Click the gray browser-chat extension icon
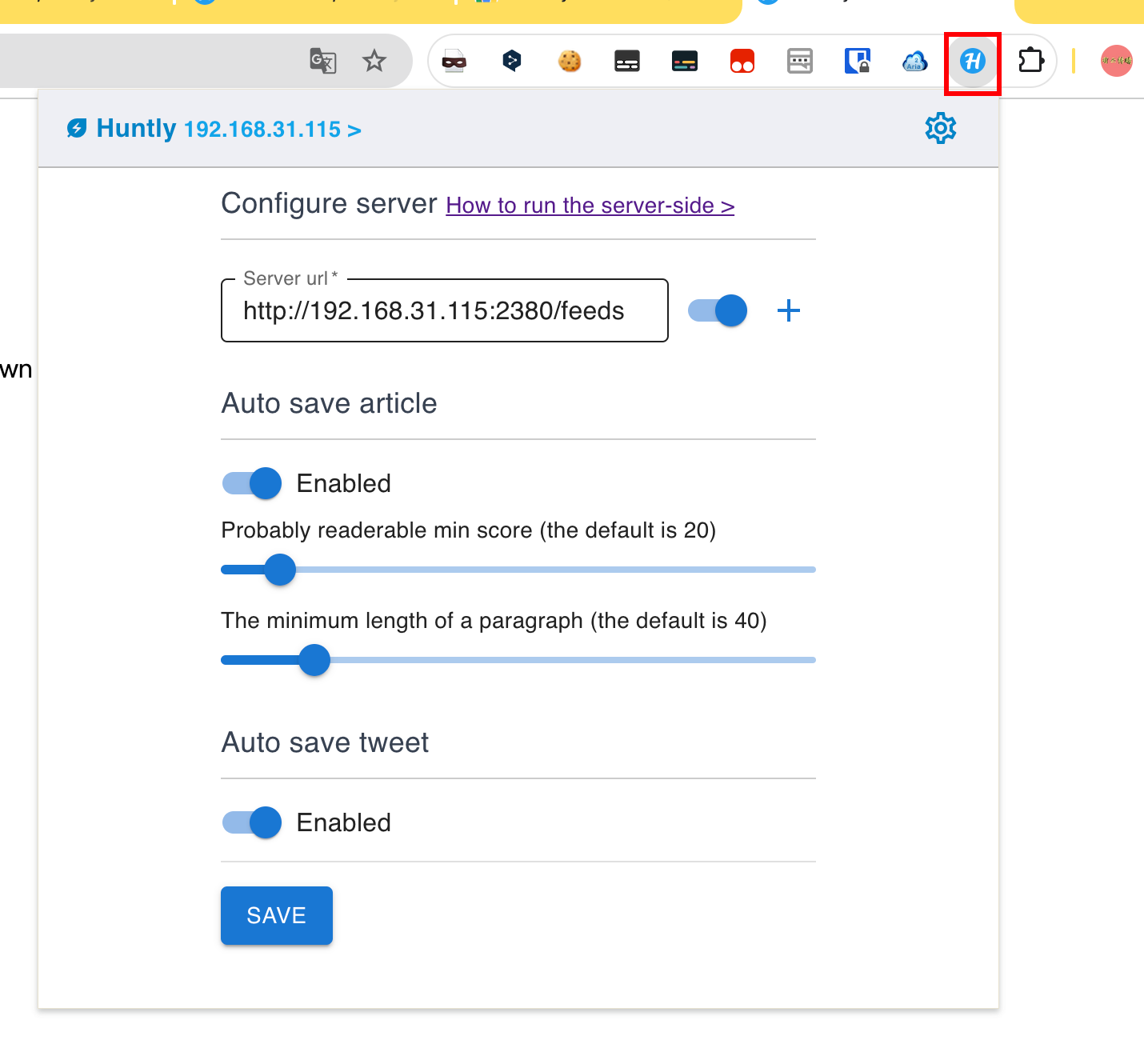The width and height of the screenshot is (1144, 1064). (800, 61)
